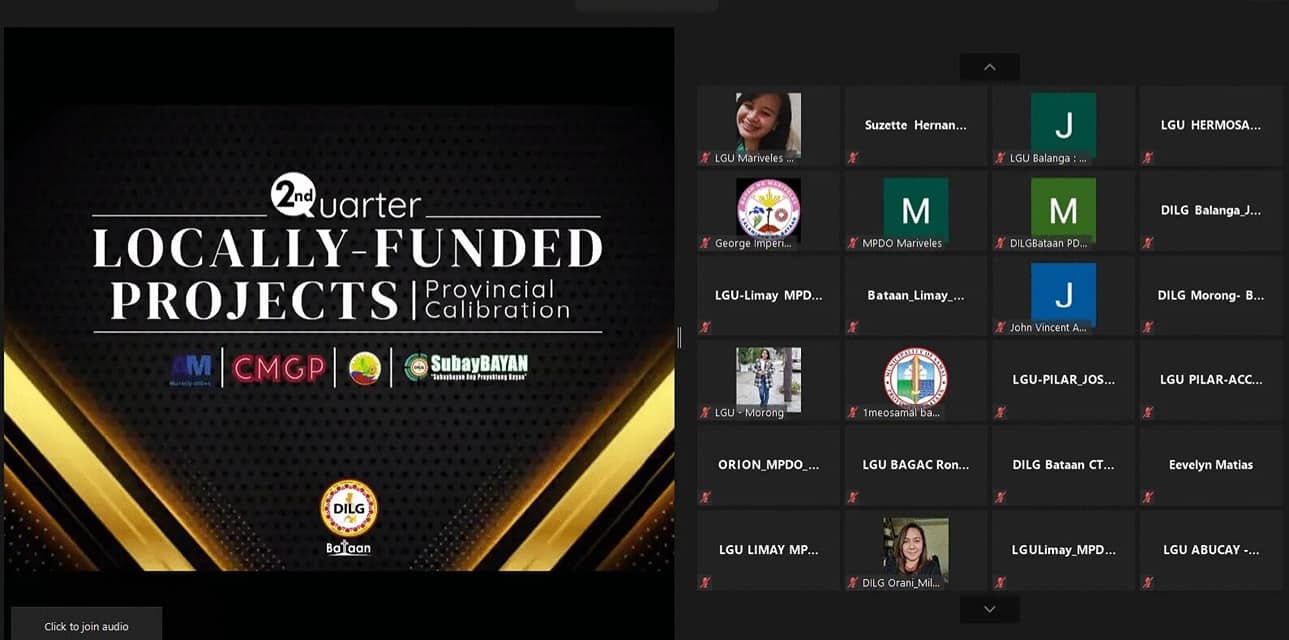Screen dimensions: 1289x640
Task: Click muted mic icon on DILG Balanga_J... tile
Action: click(x=1147, y=243)
